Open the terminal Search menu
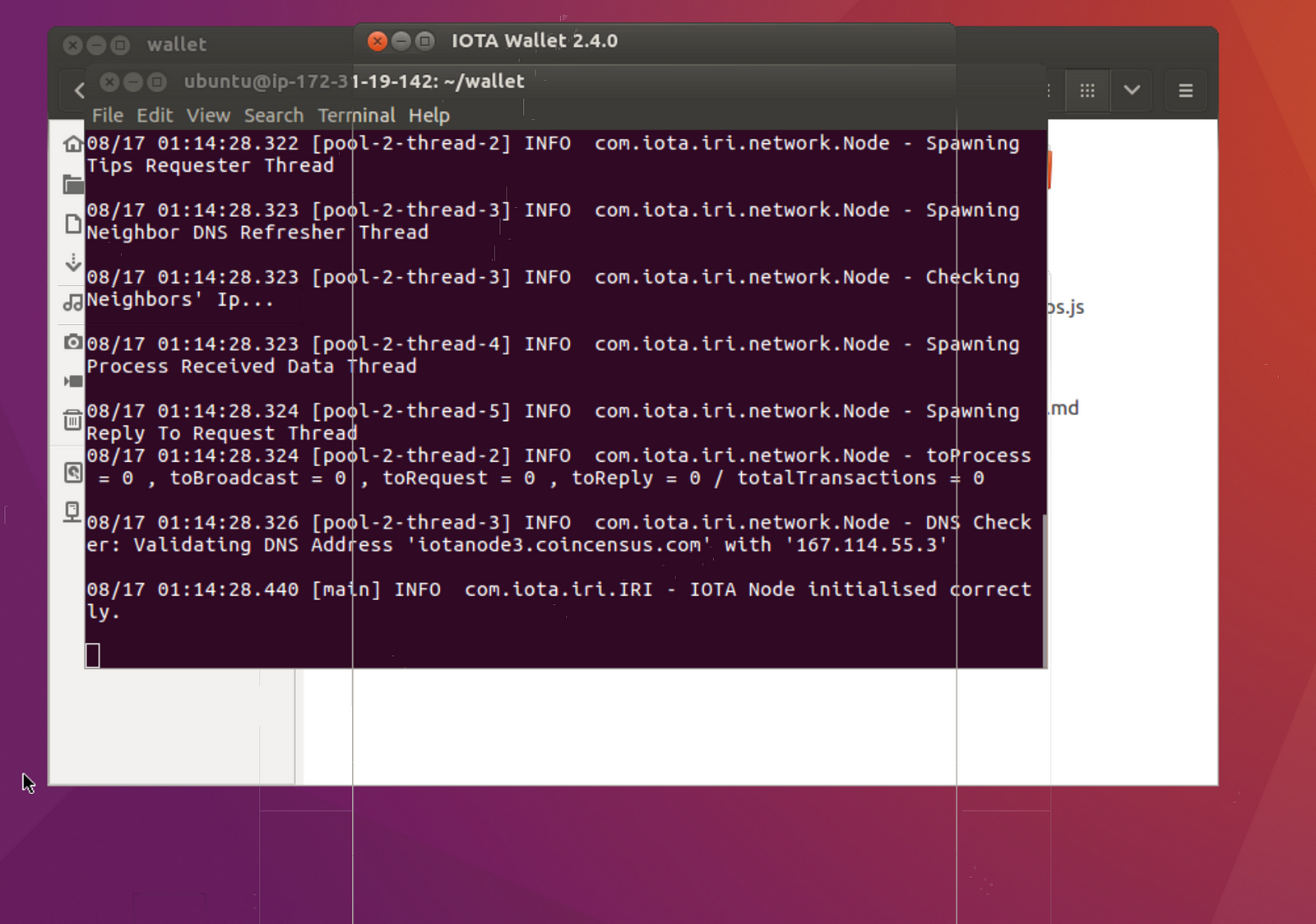This screenshot has width=1316, height=924. [274, 115]
